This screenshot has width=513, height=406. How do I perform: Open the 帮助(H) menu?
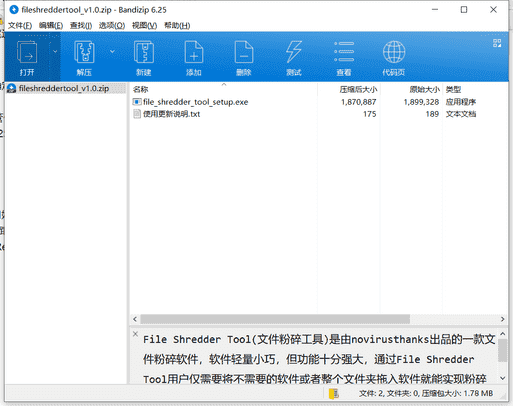click(x=177, y=25)
